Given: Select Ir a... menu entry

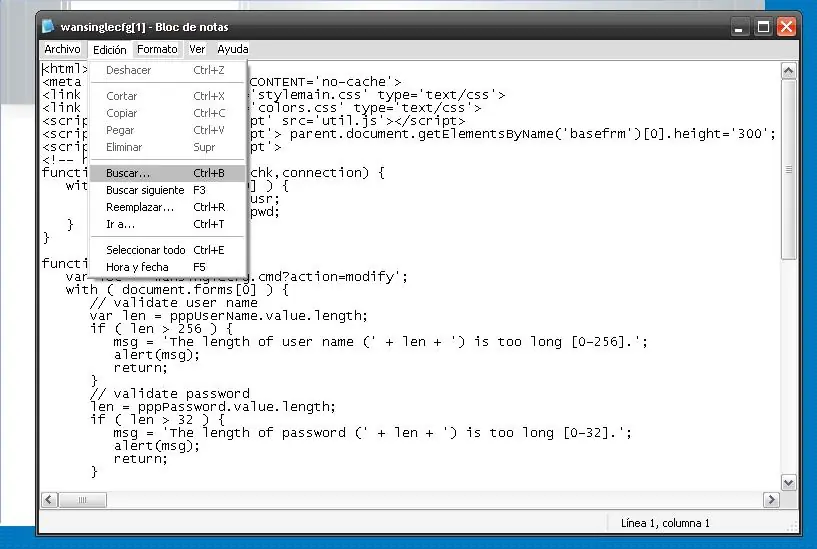Looking at the screenshot, I should (x=167, y=224).
